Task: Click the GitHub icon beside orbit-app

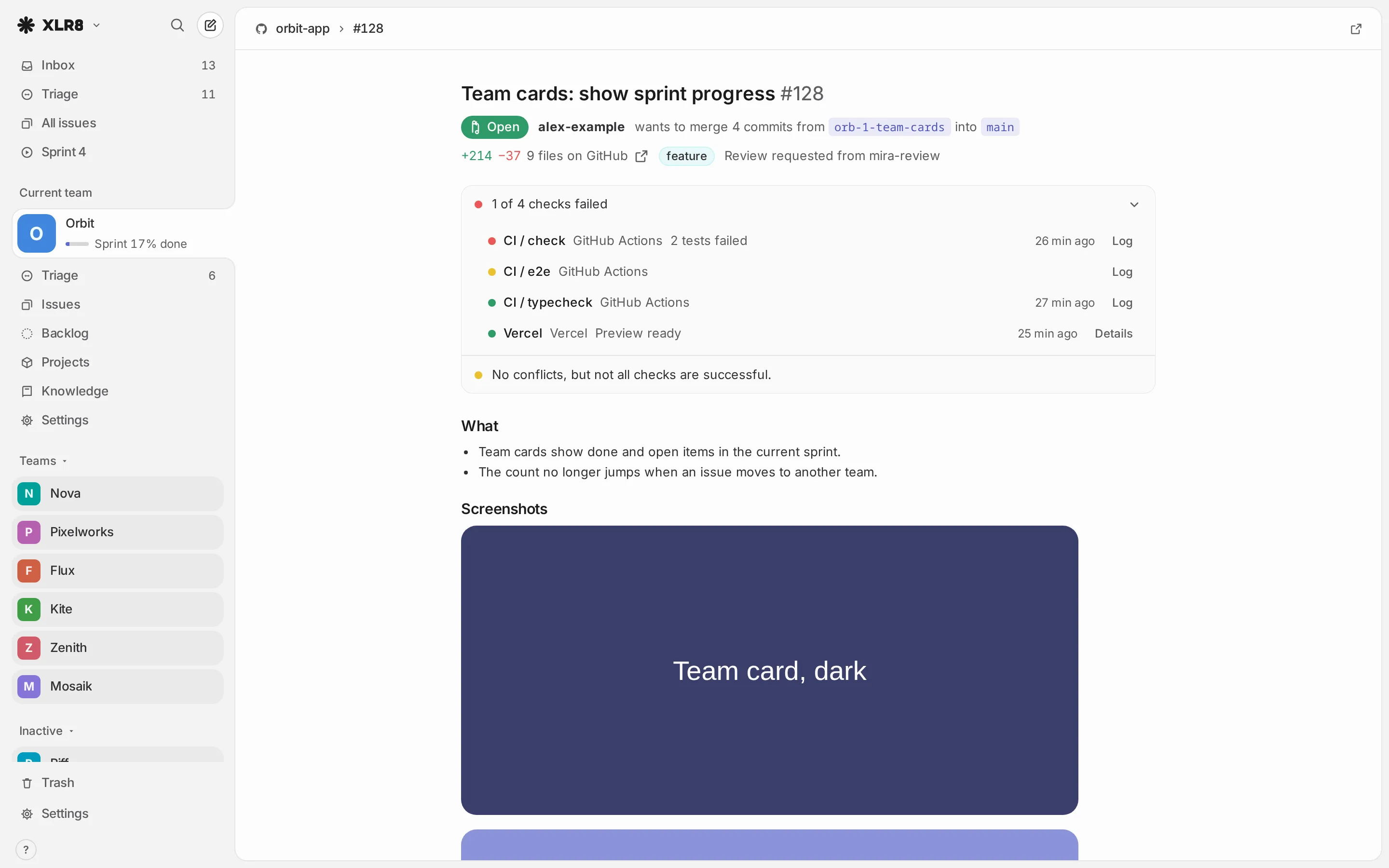Action: 262,29
